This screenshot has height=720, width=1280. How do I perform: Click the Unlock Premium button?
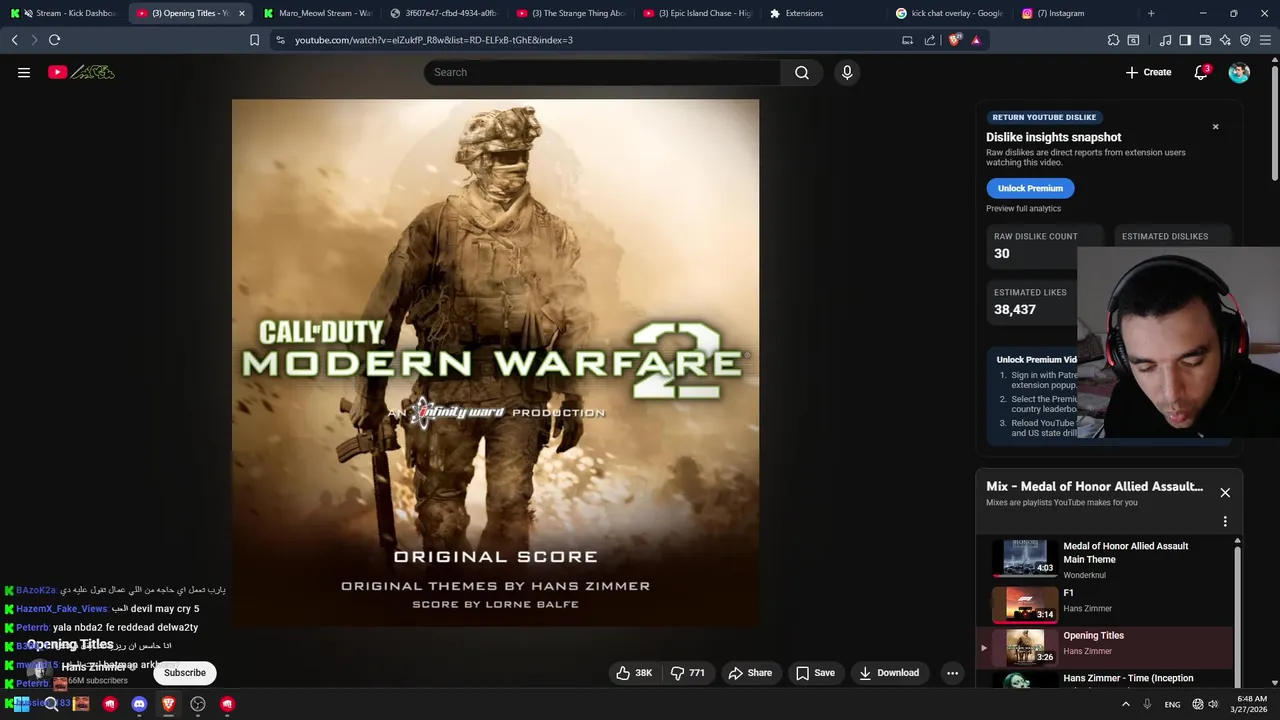click(x=1030, y=188)
